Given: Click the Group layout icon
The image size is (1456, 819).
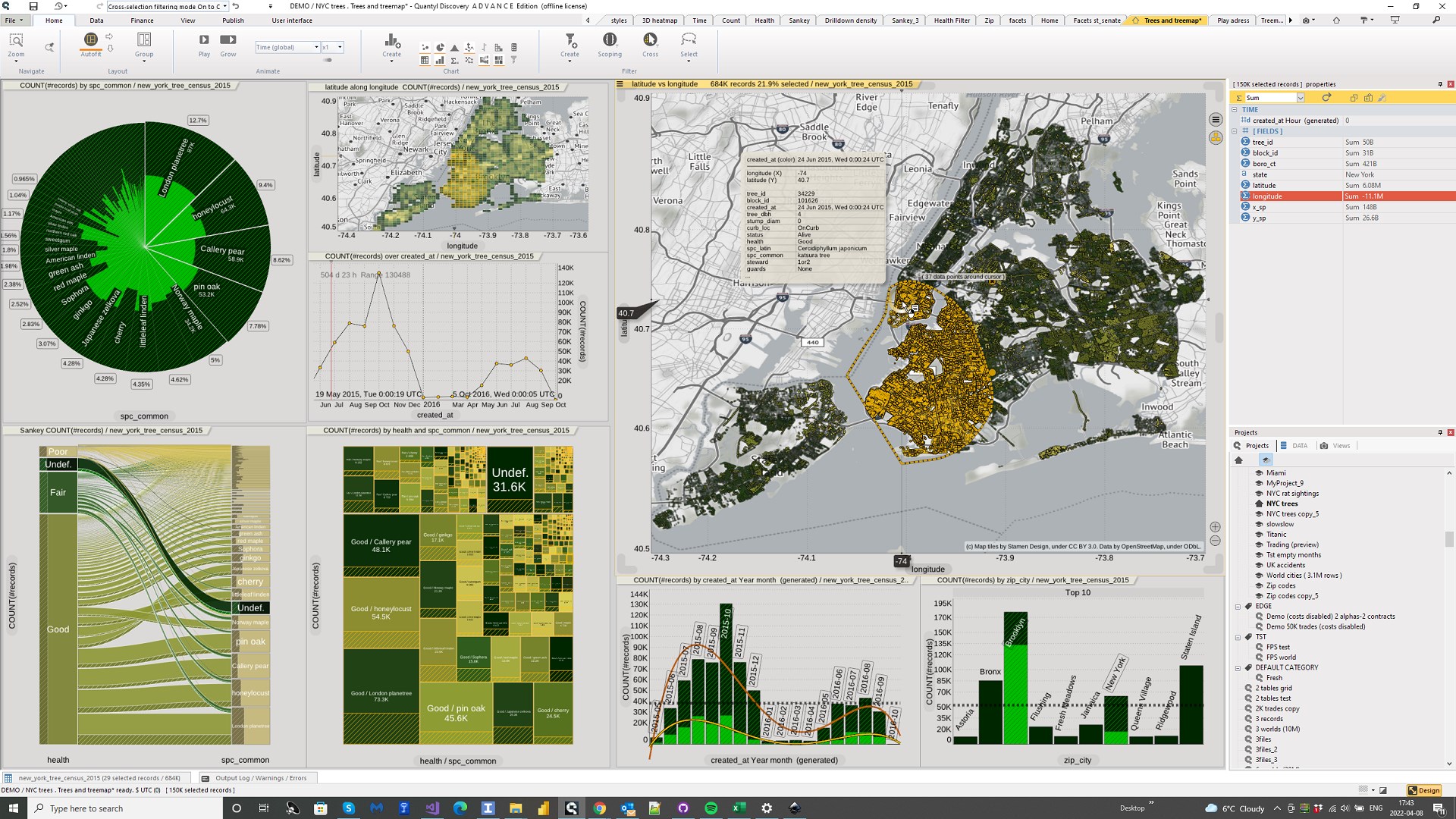Looking at the screenshot, I should 144,39.
